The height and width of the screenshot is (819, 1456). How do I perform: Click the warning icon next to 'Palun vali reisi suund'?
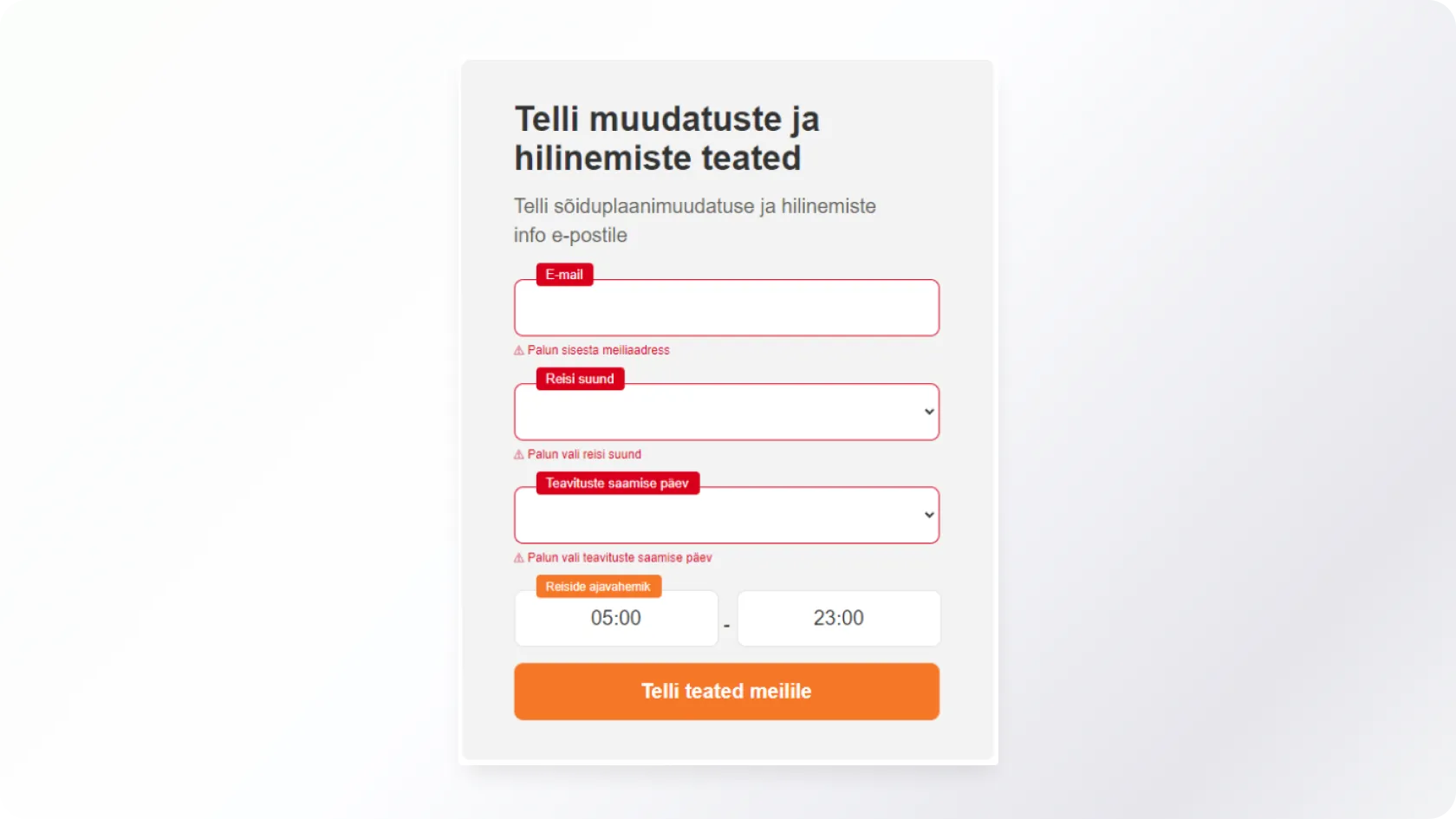[519, 455]
